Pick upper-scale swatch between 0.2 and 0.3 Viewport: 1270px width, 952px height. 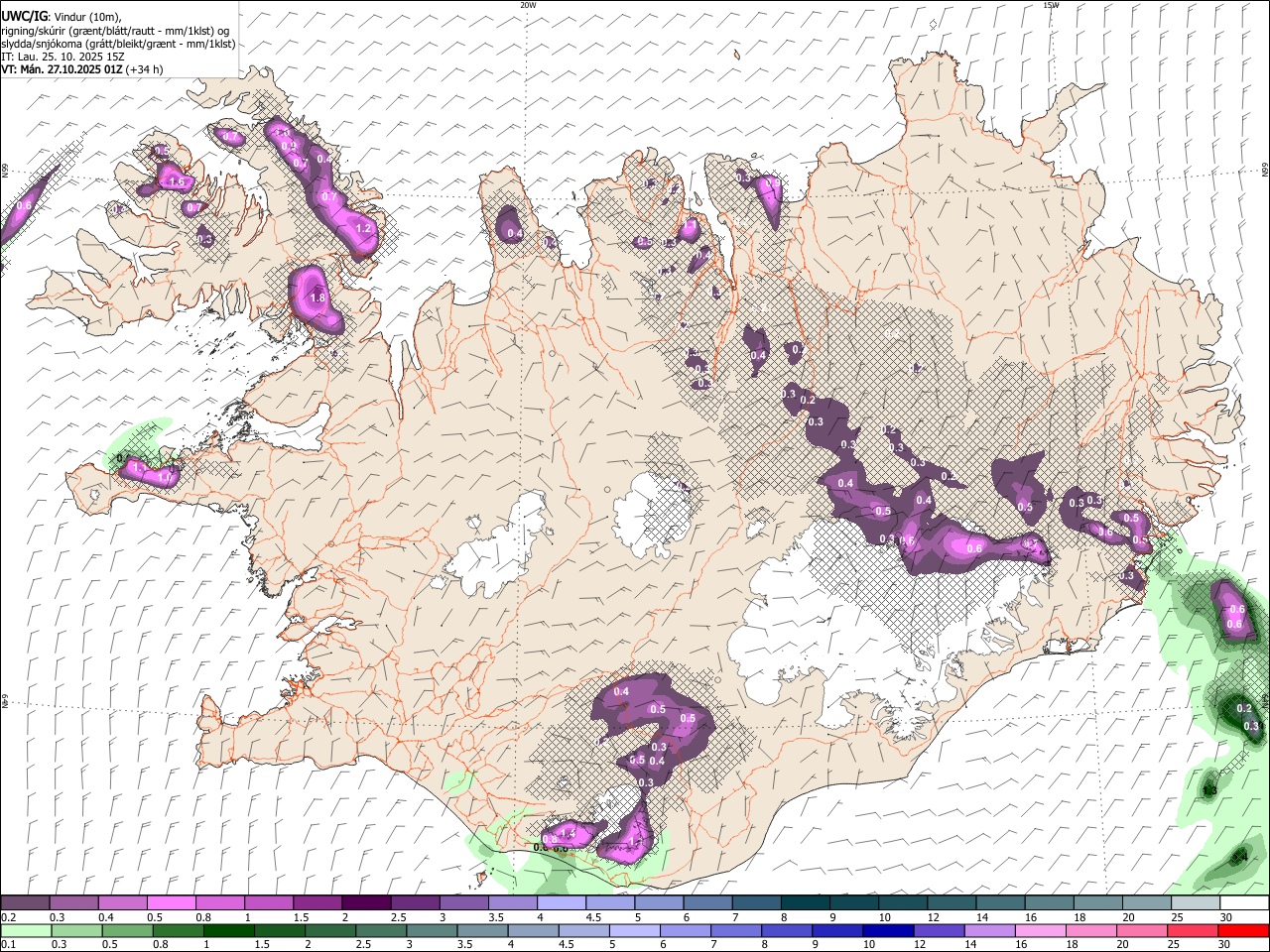click(25, 903)
